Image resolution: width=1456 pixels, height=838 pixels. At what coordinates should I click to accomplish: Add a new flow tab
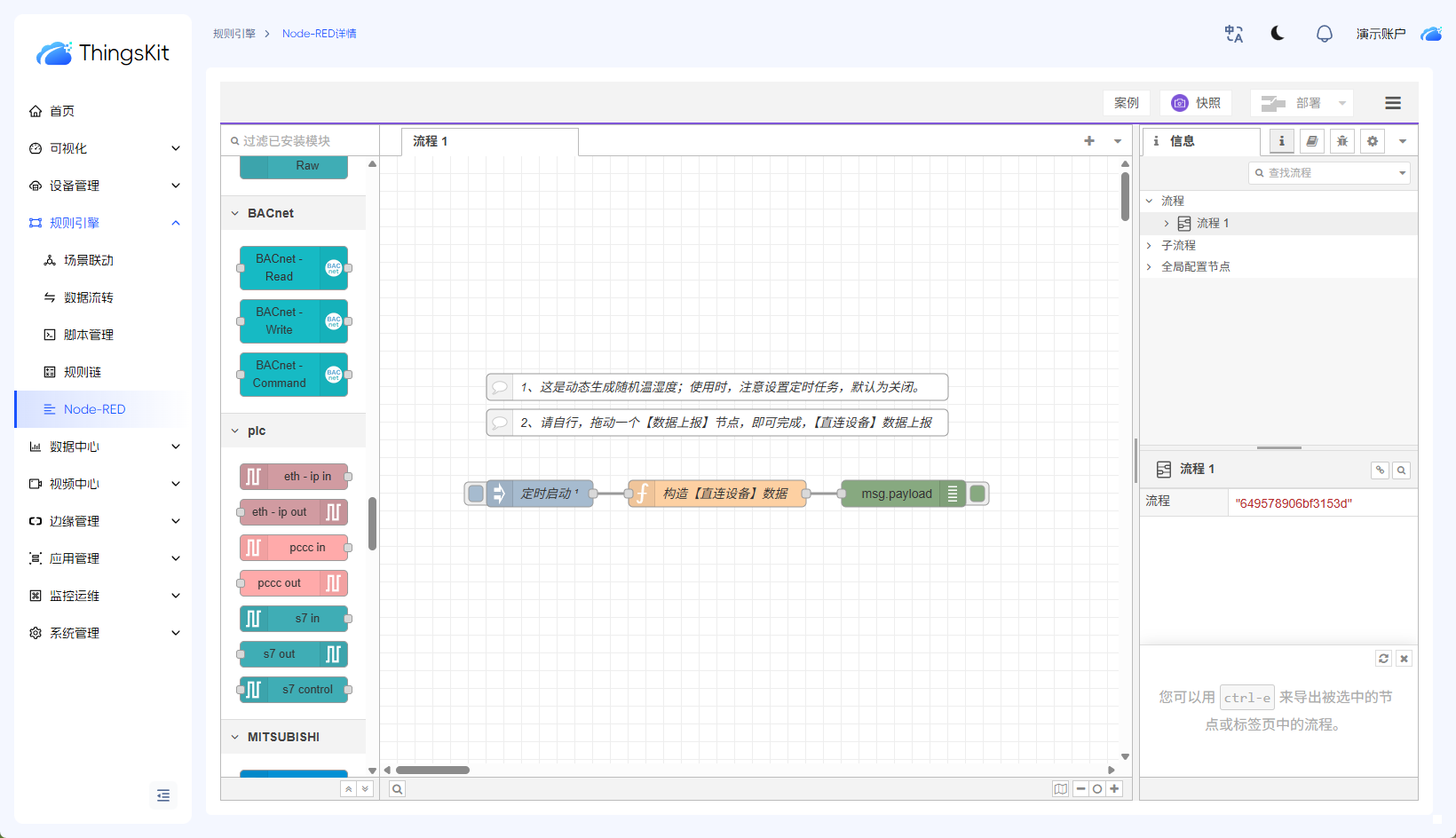point(1089,141)
